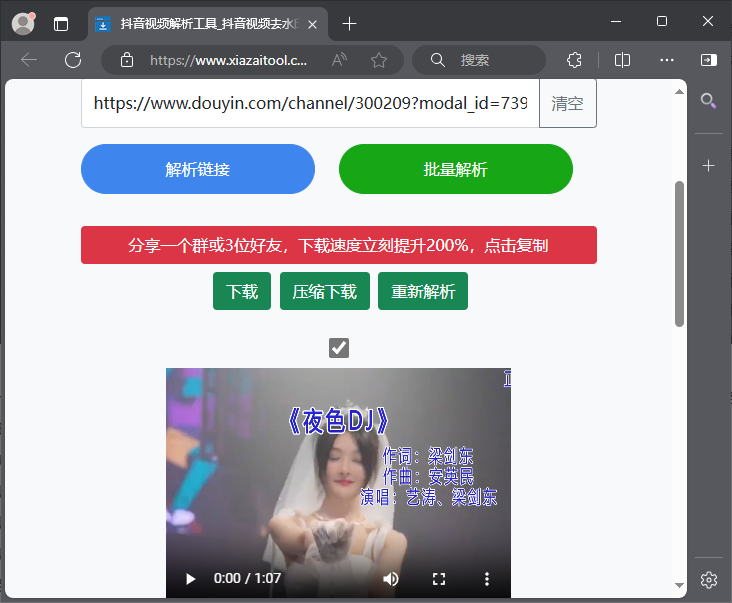Click the douyin link input field
This screenshot has height=603, width=732.
(x=310, y=103)
